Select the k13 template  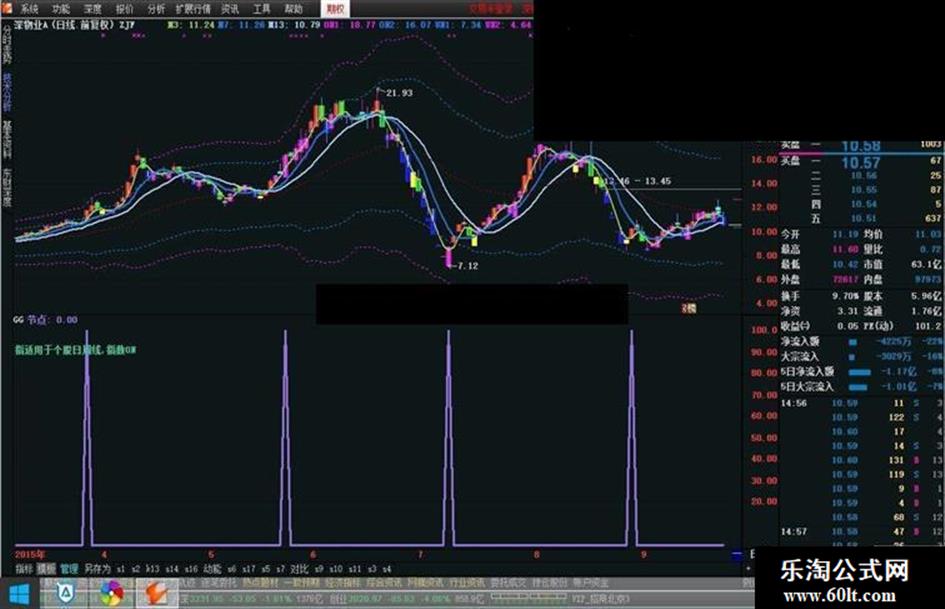pos(152,569)
